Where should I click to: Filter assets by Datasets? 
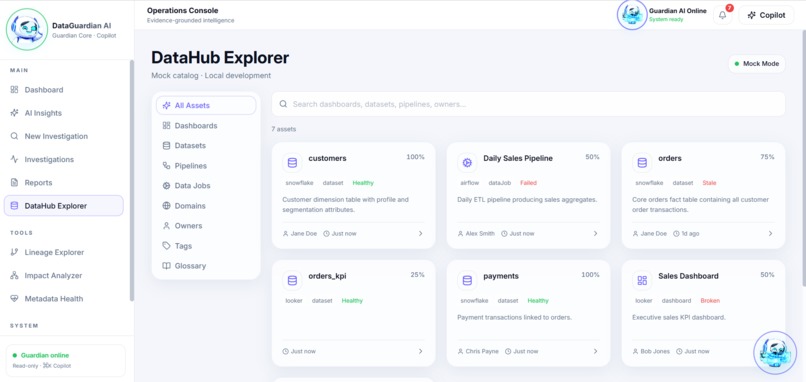pos(206,145)
